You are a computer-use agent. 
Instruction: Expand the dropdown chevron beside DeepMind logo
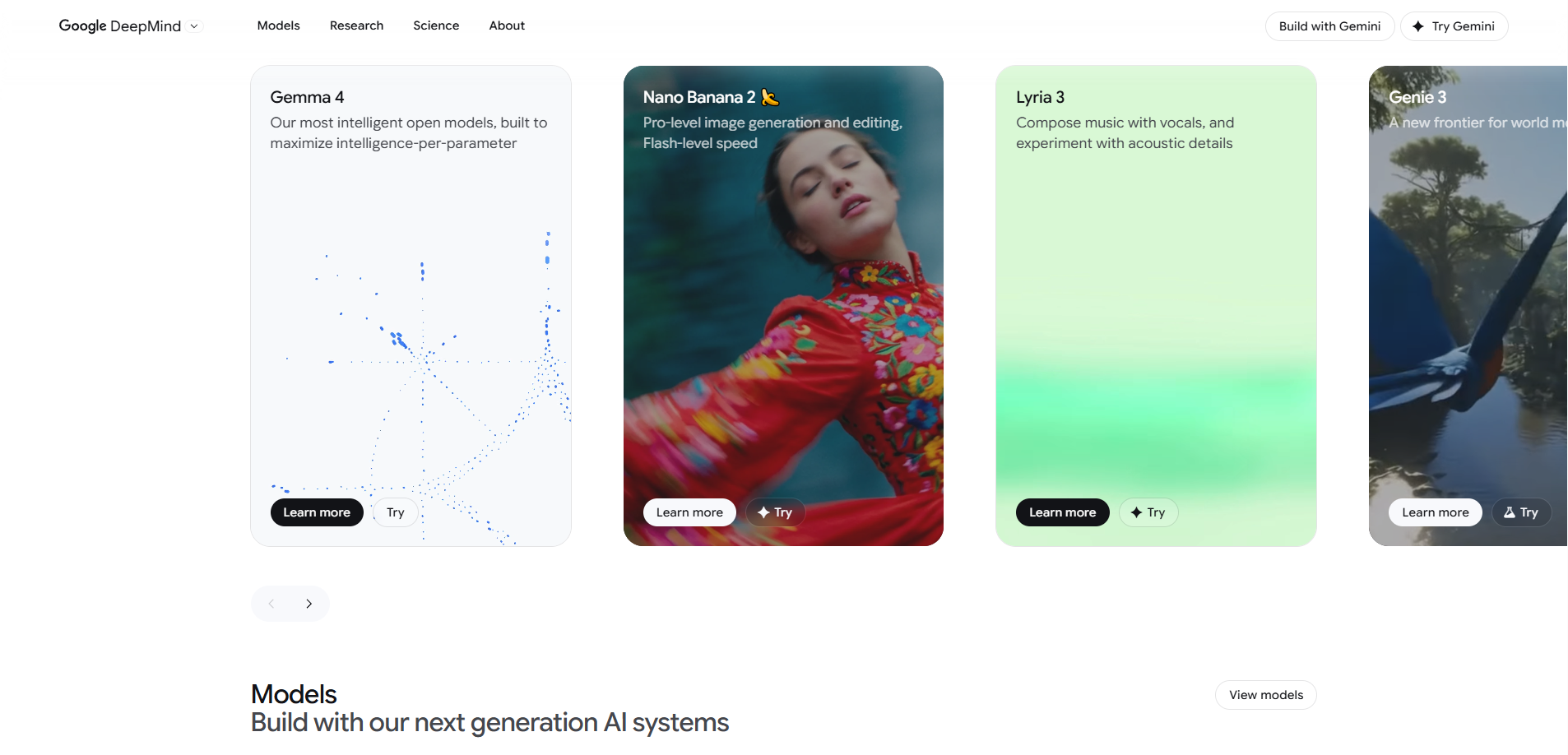[194, 26]
